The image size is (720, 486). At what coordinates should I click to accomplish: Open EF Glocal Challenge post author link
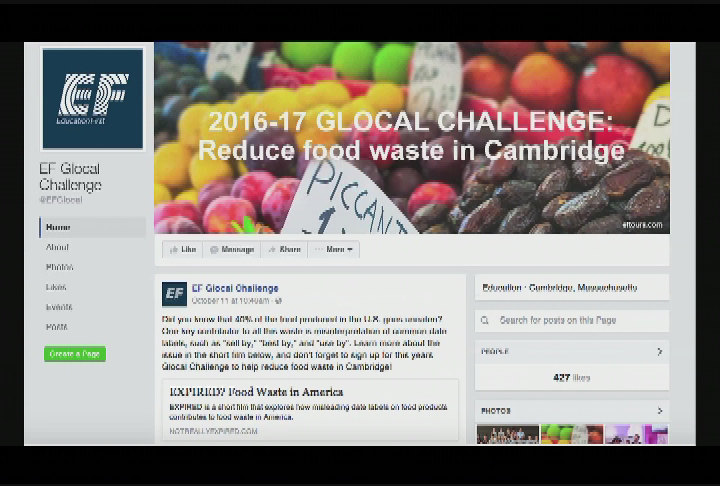(x=235, y=288)
